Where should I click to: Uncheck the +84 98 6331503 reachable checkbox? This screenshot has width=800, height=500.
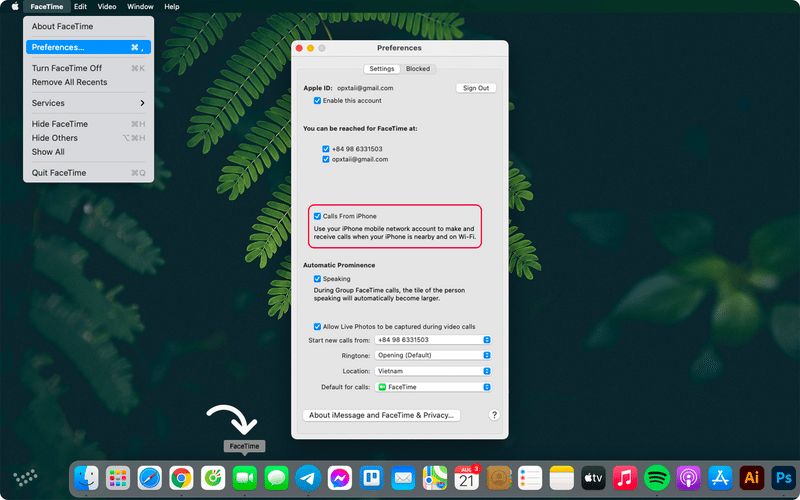326,149
